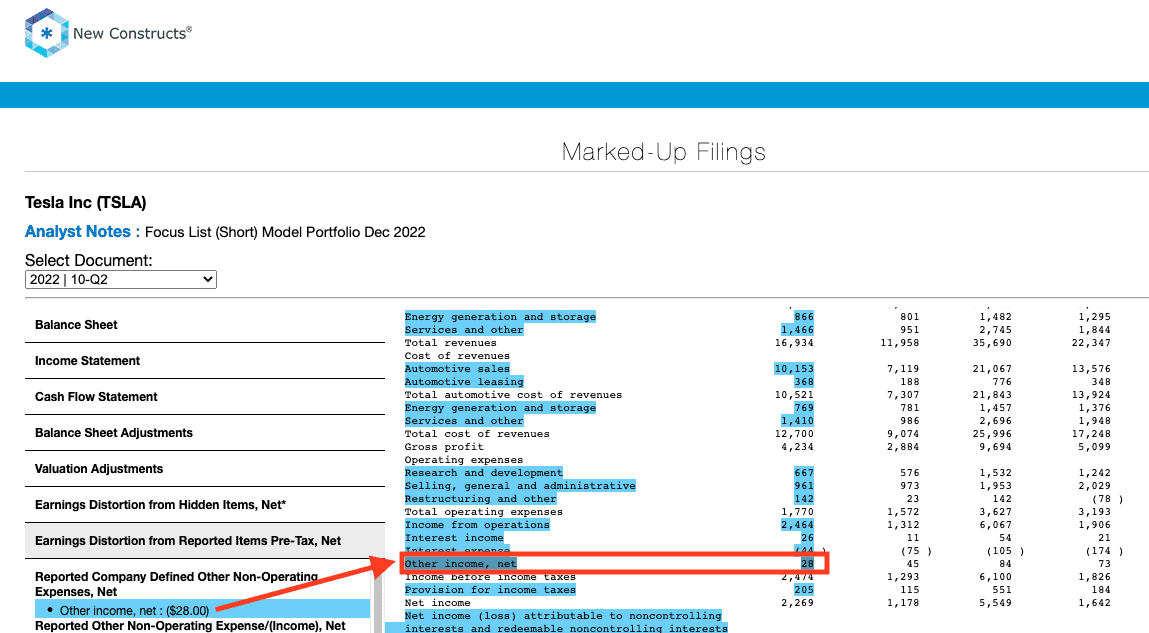This screenshot has height=633, width=1149.
Task: Click highlighted Selling, general and administrative label
Action: pyautogui.click(x=520, y=486)
